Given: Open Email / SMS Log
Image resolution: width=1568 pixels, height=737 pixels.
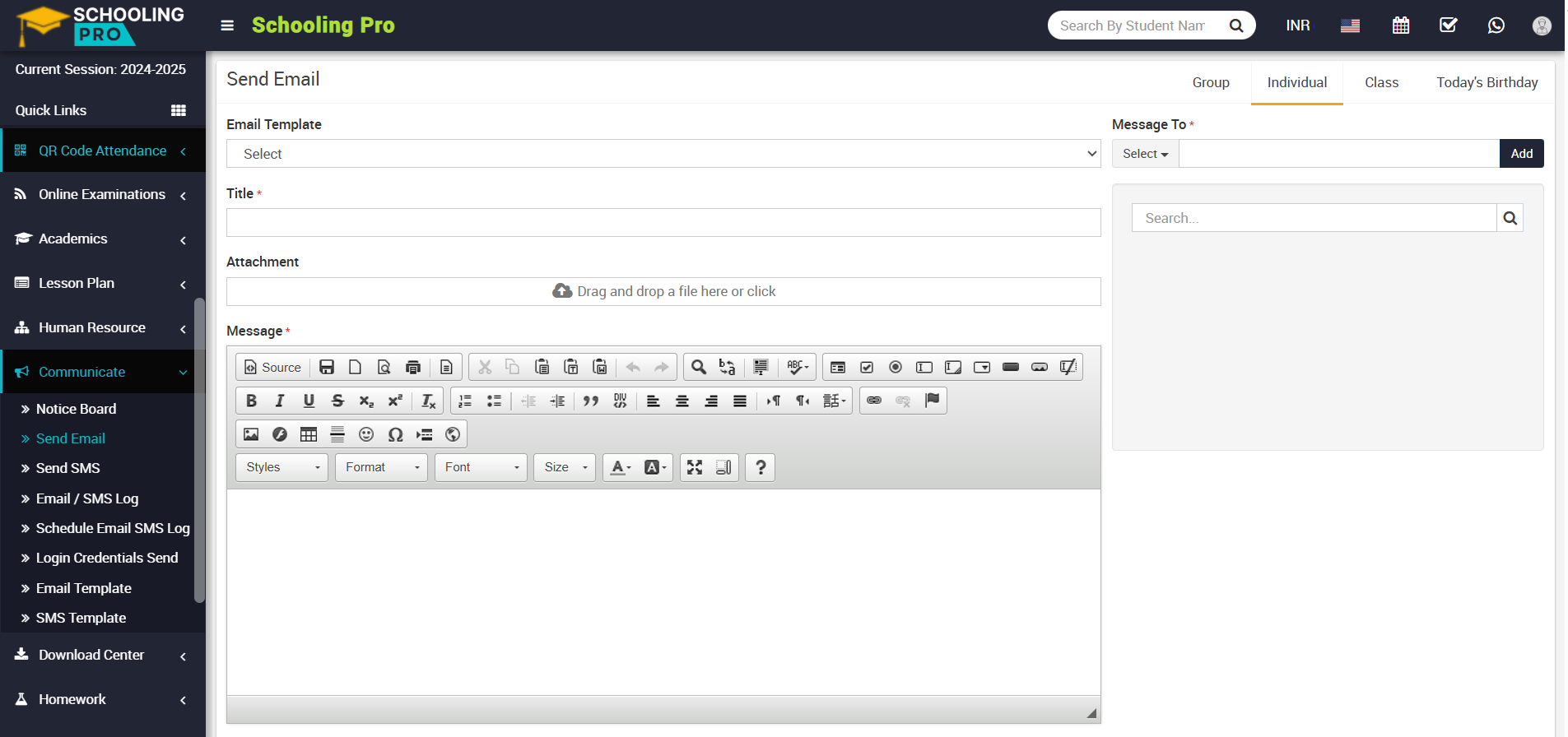Looking at the screenshot, I should tap(87, 498).
